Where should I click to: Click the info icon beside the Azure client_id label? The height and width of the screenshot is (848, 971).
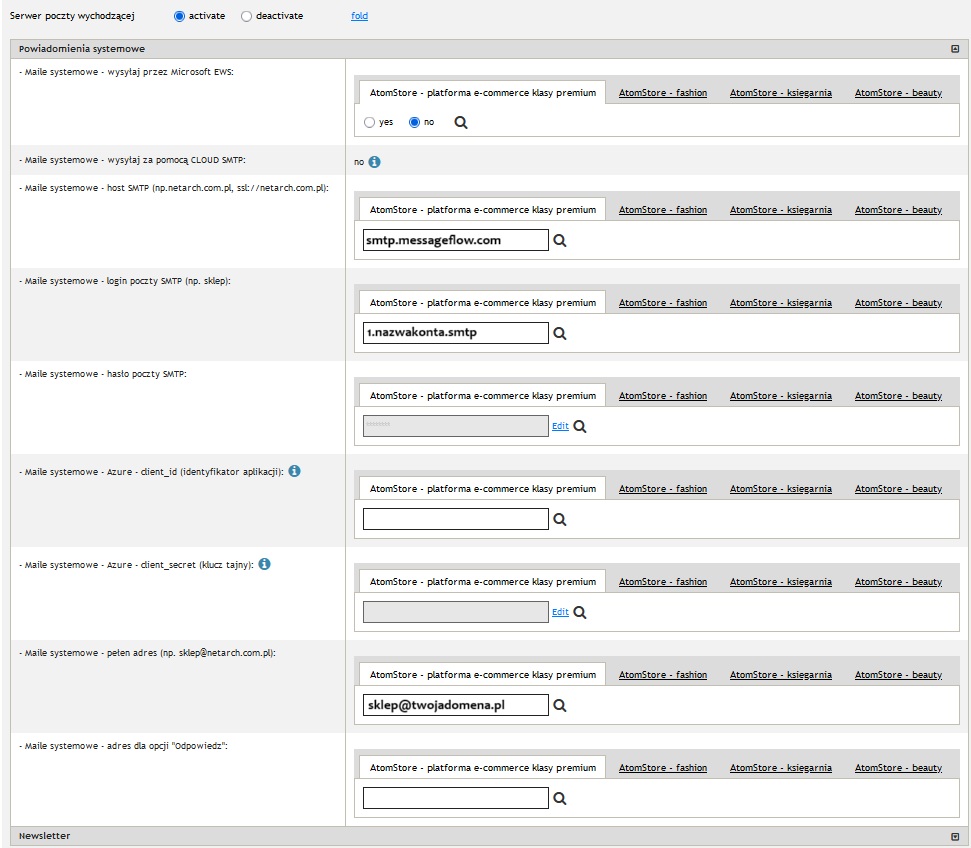pyautogui.click(x=295, y=471)
